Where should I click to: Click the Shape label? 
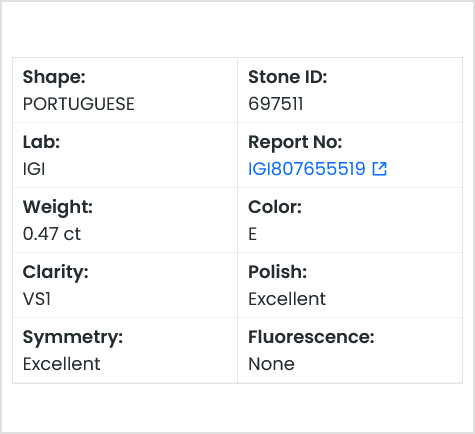pyautogui.click(x=54, y=78)
